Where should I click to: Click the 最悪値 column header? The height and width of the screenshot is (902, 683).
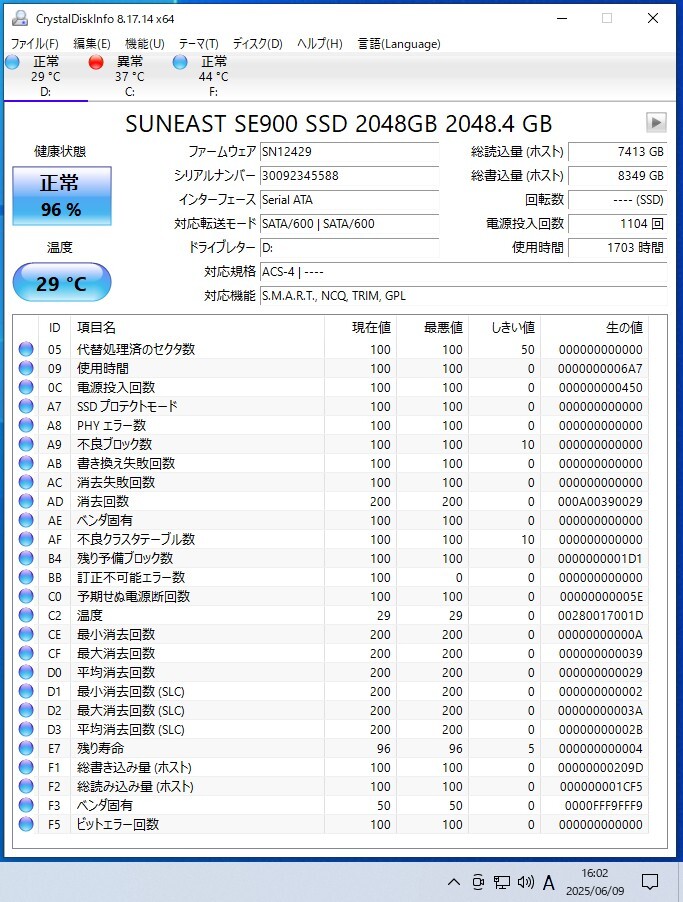pos(433,328)
